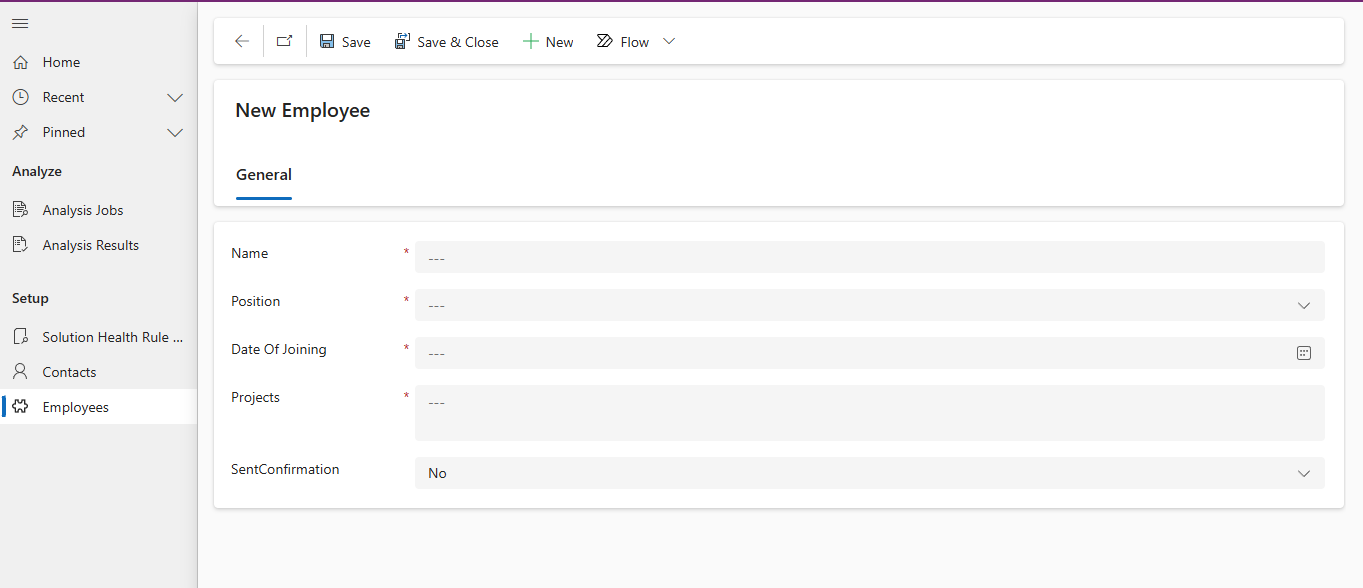Click the Save & Close icon
Screen dimensions: 1363x588
[402, 41]
